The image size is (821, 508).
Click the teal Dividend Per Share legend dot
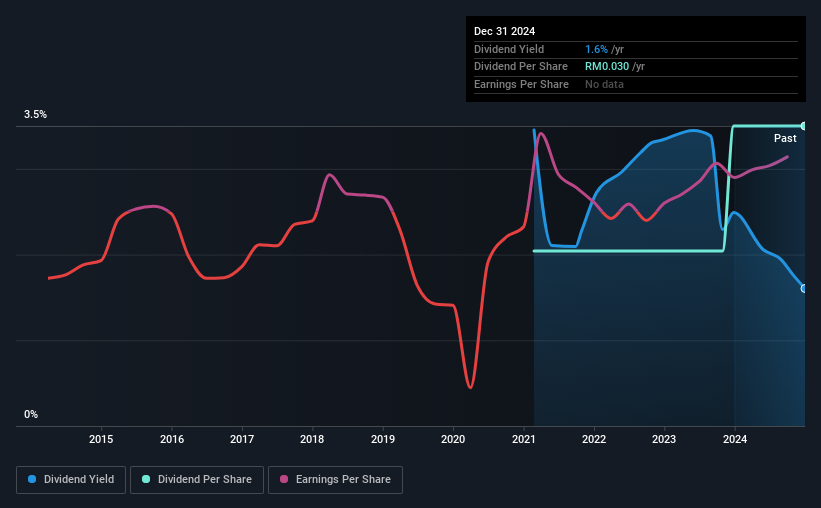tap(146, 479)
